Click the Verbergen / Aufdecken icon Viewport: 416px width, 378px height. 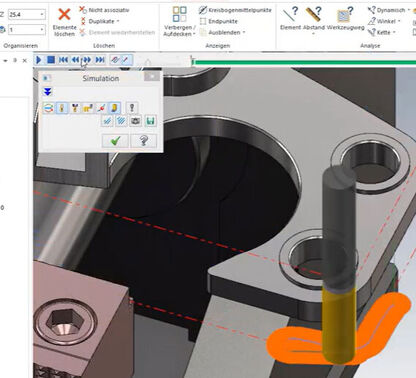[x=179, y=14]
